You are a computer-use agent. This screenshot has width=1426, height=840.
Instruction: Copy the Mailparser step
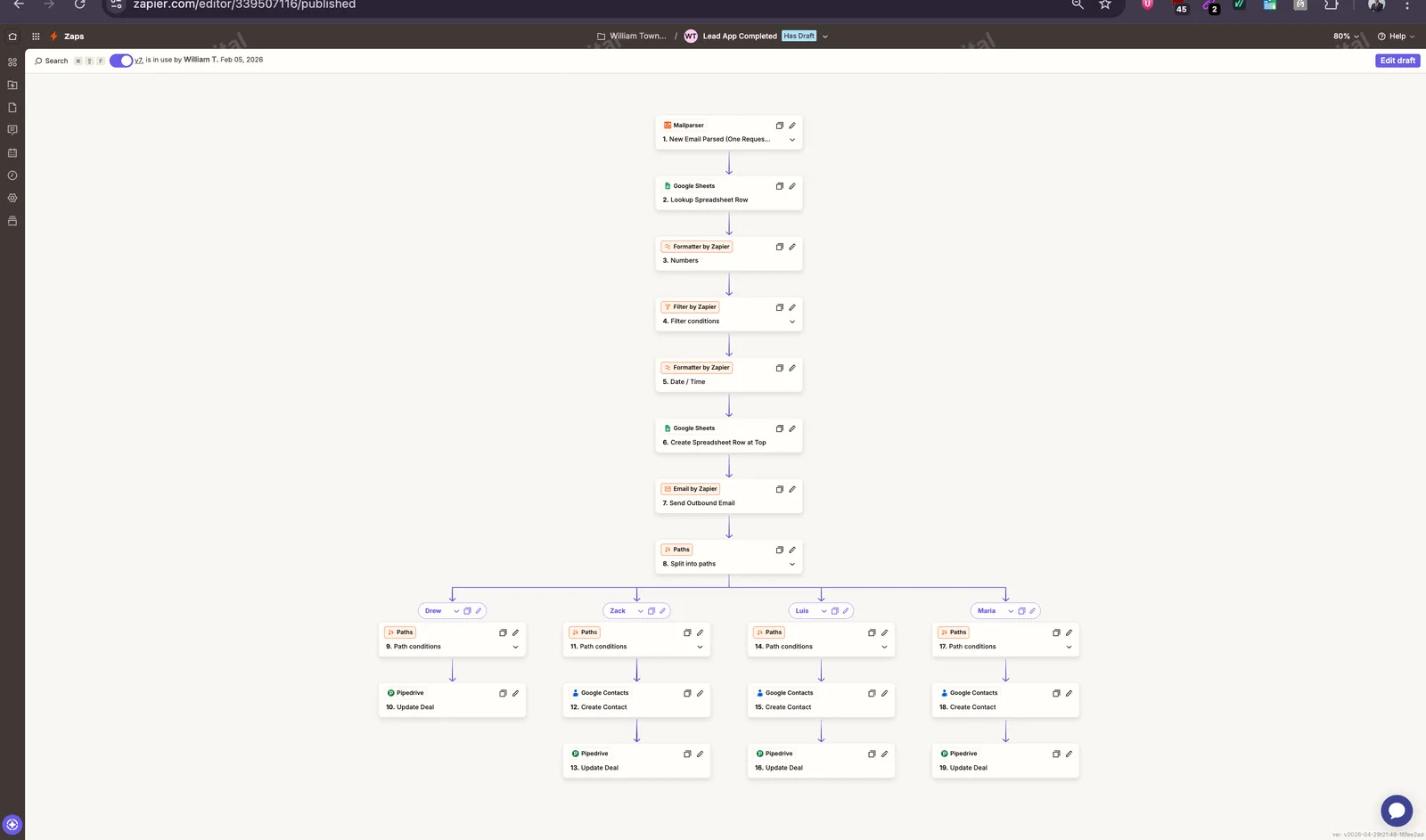click(x=780, y=126)
